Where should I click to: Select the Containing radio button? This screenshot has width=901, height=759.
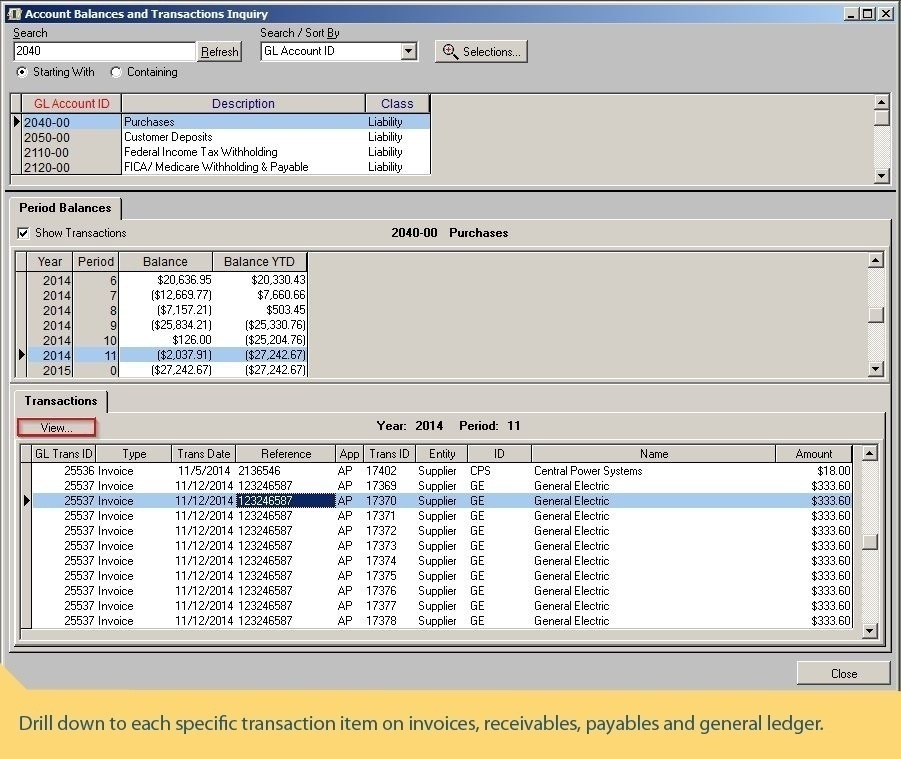pos(116,72)
